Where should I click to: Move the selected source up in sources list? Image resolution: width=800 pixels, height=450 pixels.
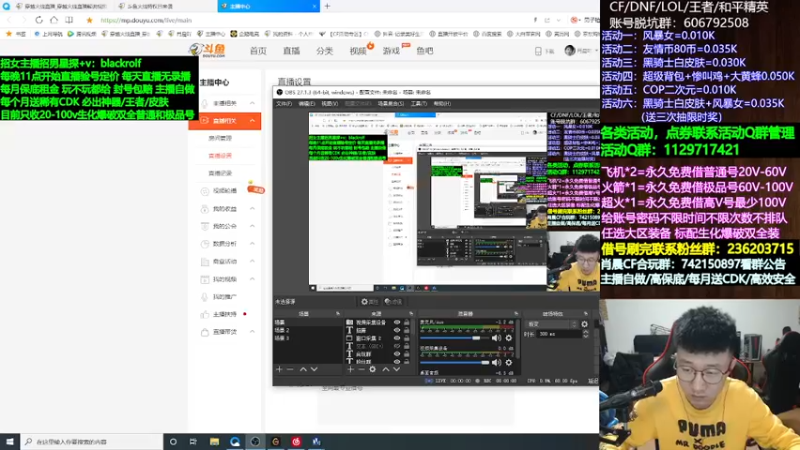point(386,369)
